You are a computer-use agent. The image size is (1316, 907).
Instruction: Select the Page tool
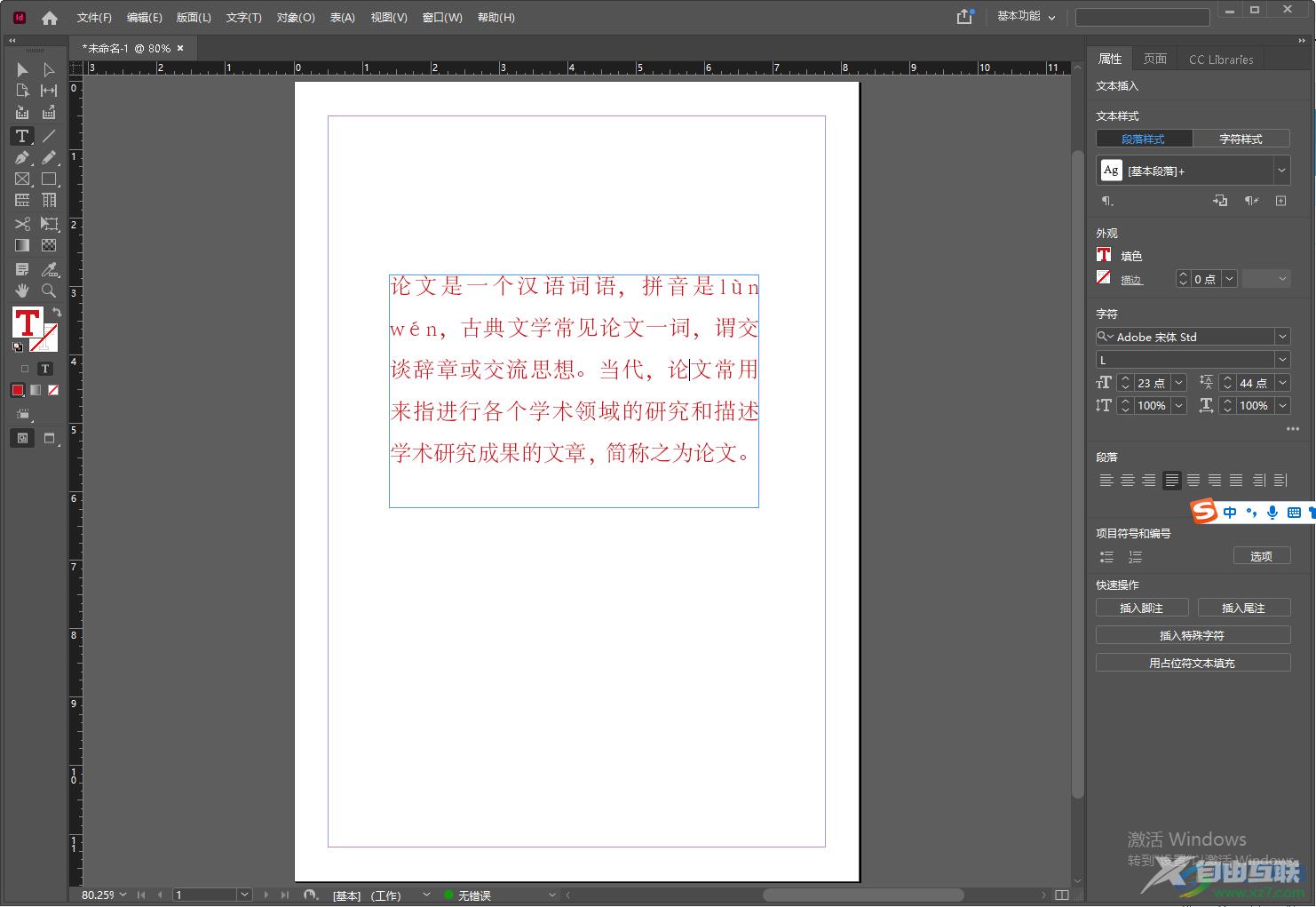(x=22, y=91)
